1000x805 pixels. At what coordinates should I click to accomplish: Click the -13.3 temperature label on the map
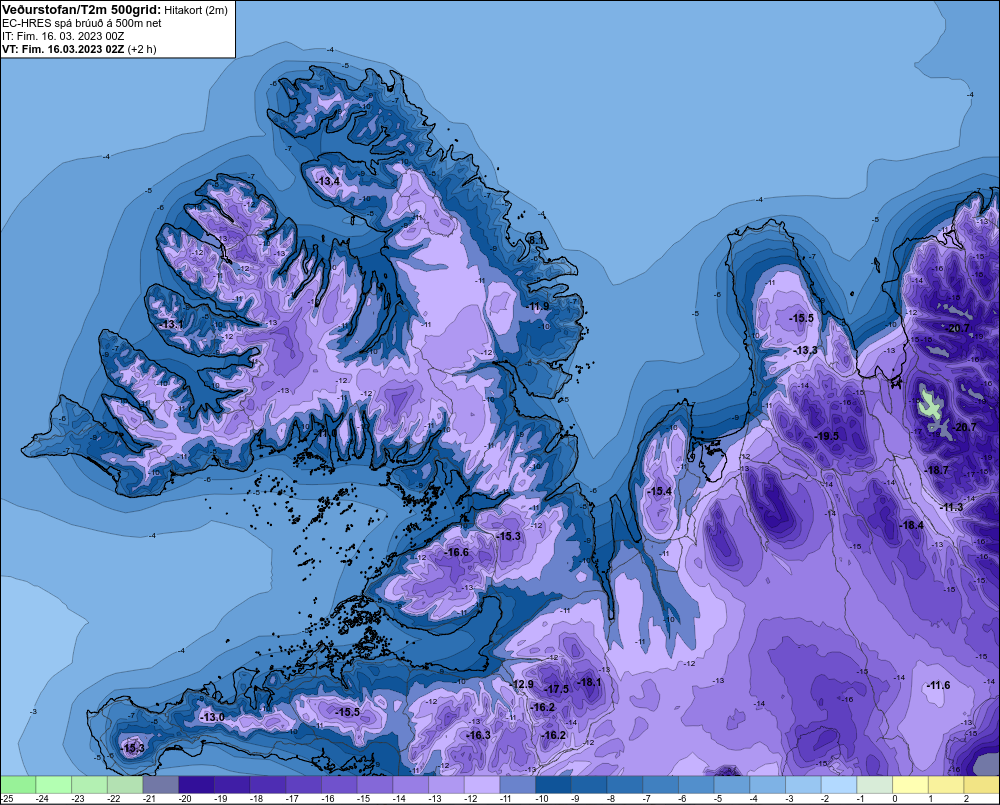click(805, 350)
